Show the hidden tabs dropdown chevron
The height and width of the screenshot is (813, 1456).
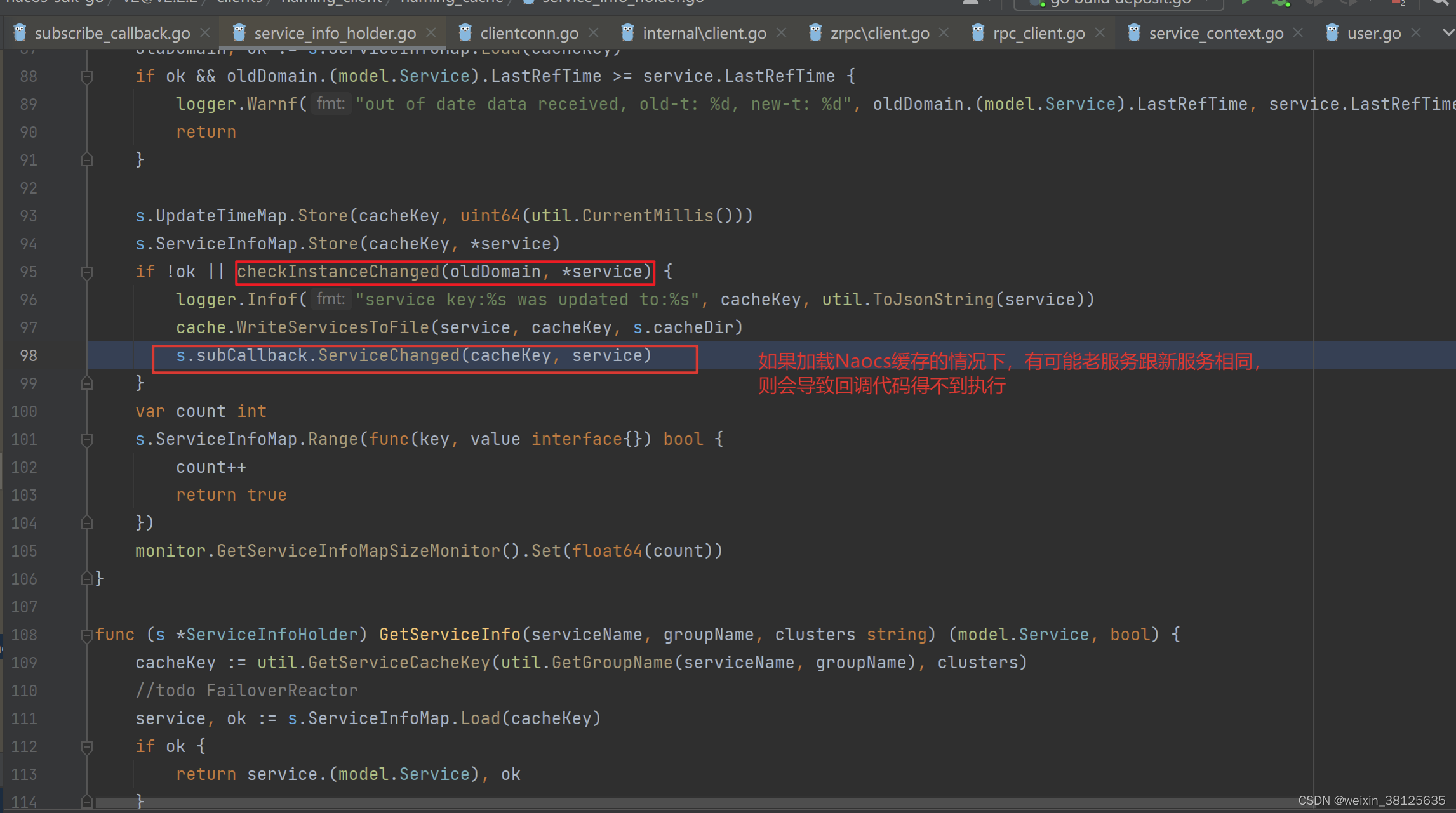1447,32
